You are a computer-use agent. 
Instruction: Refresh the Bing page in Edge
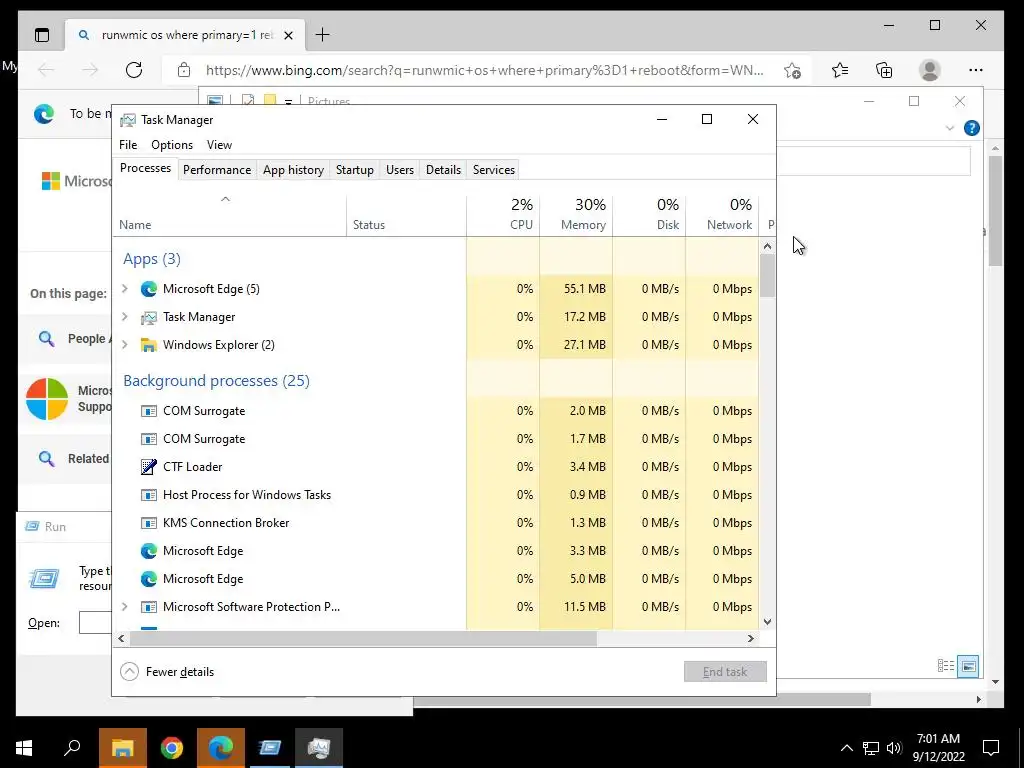(x=134, y=70)
